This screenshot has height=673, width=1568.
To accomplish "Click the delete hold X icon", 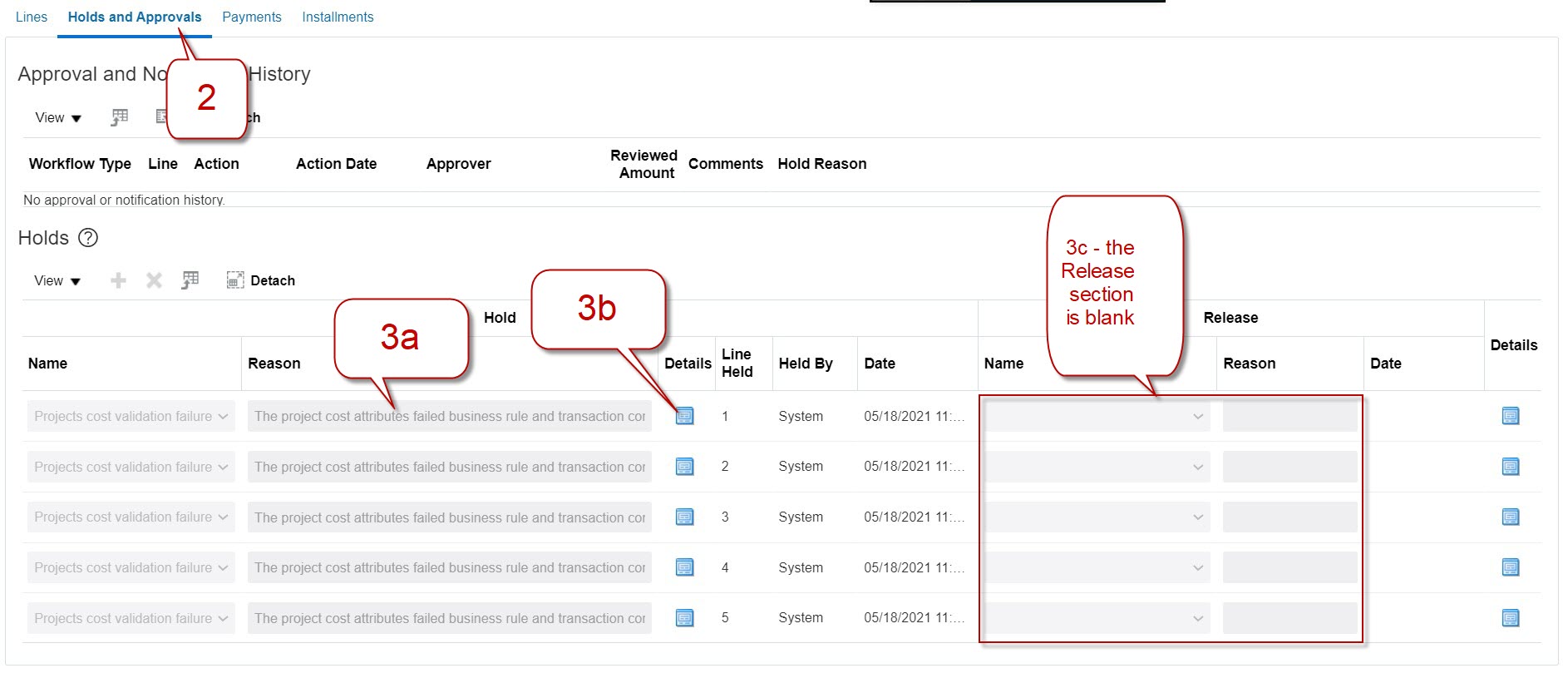I will (x=154, y=280).
